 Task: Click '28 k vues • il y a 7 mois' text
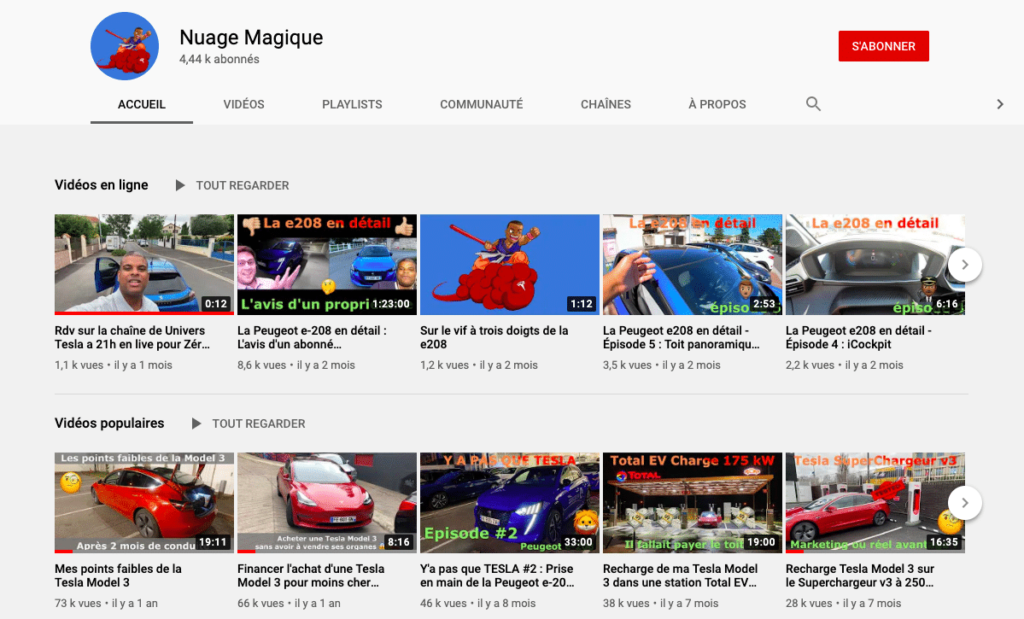[x=844, y=603]
